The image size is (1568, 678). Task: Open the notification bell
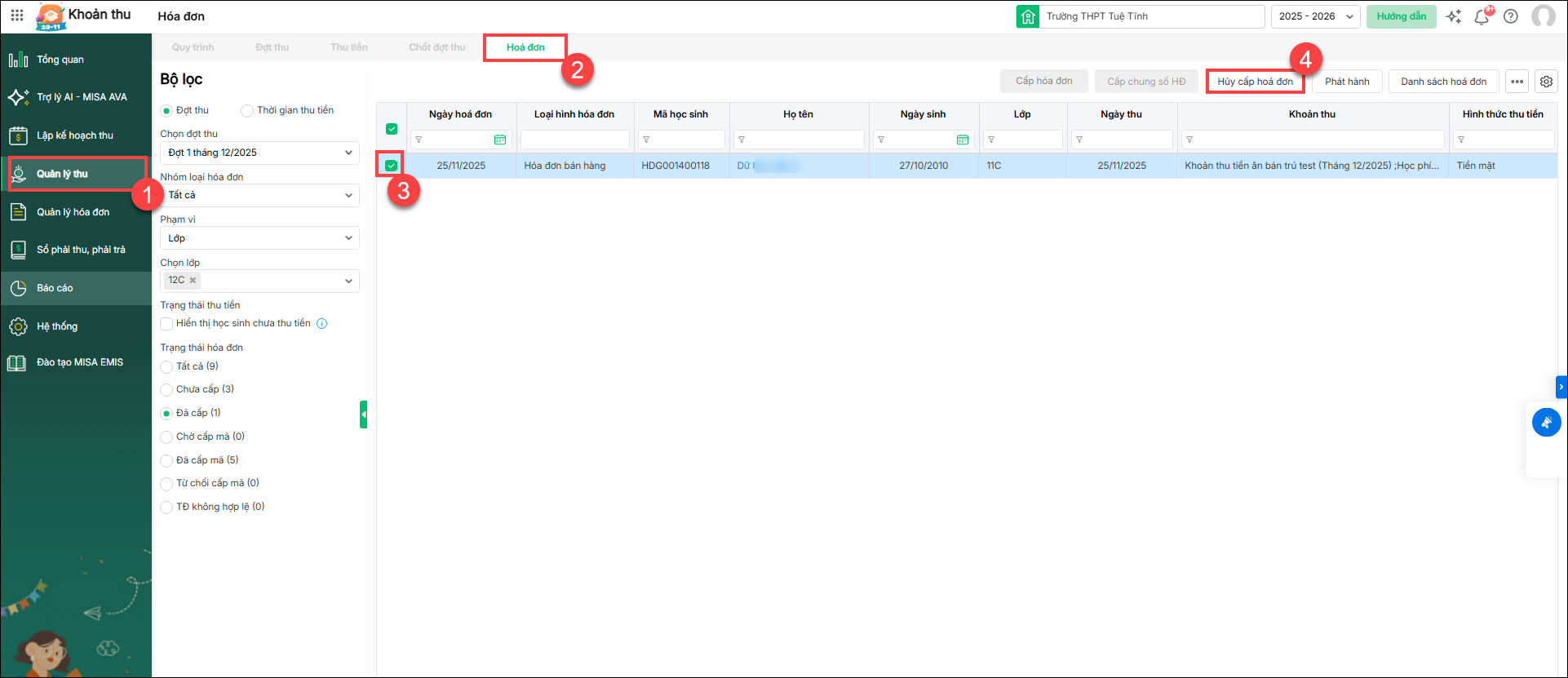[x=1482, y=16]
